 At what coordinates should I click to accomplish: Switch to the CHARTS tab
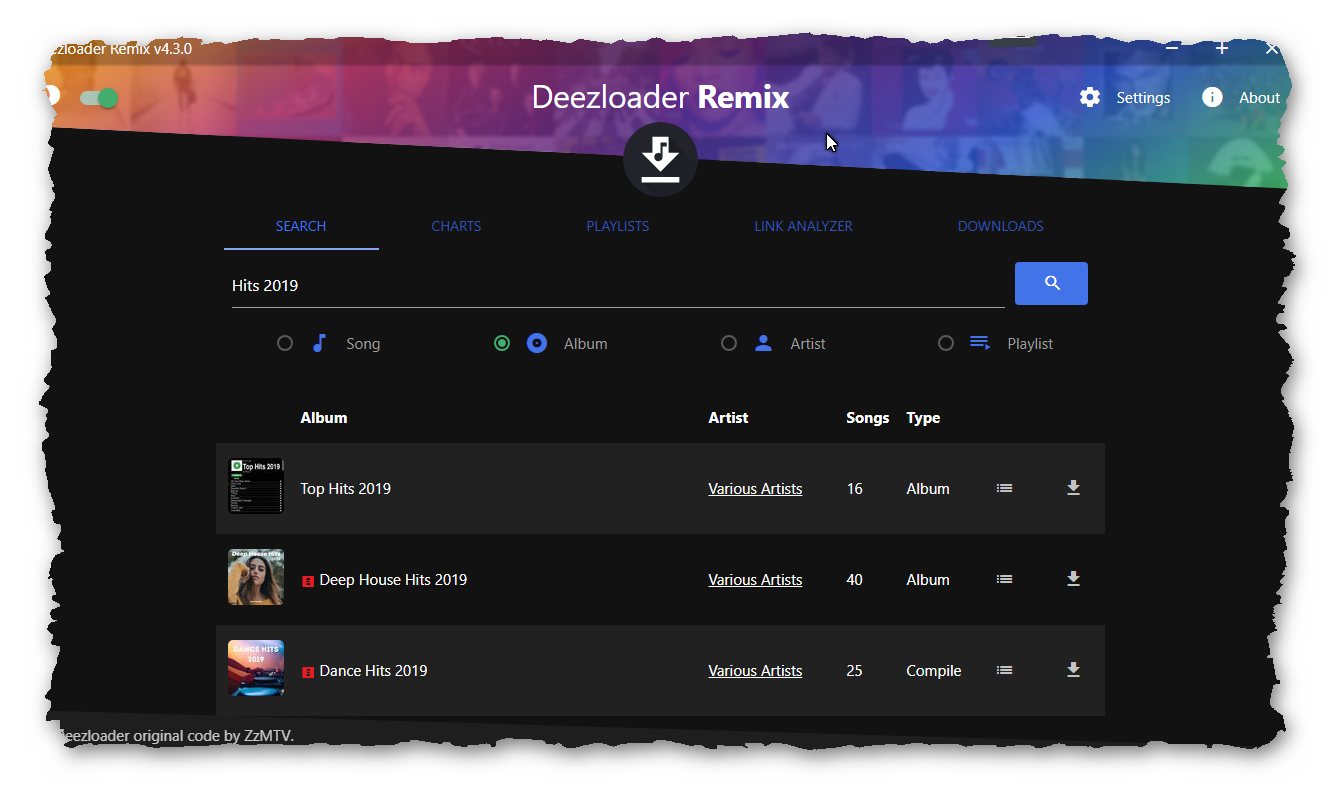pyautogui.click(x=456, y=226)
